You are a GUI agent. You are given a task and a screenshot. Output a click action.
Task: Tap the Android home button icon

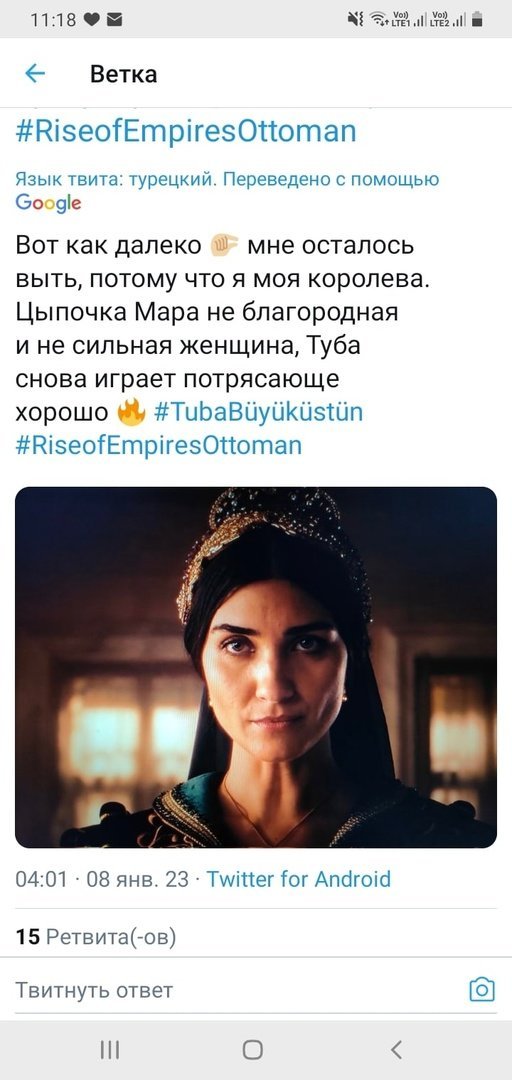pos(253,1049)
